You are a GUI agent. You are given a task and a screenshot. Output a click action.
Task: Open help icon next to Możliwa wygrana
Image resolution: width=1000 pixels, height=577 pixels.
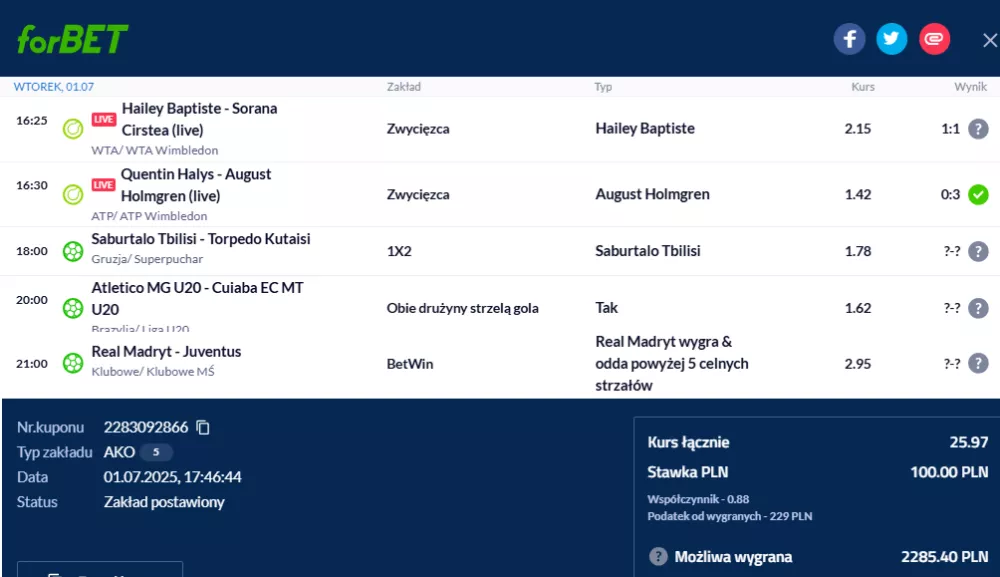coord(658,557)
